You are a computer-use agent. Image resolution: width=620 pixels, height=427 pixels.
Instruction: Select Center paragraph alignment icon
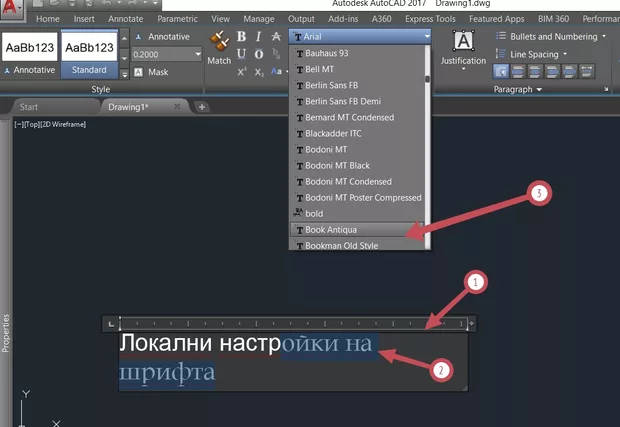[x=535, y=72]
